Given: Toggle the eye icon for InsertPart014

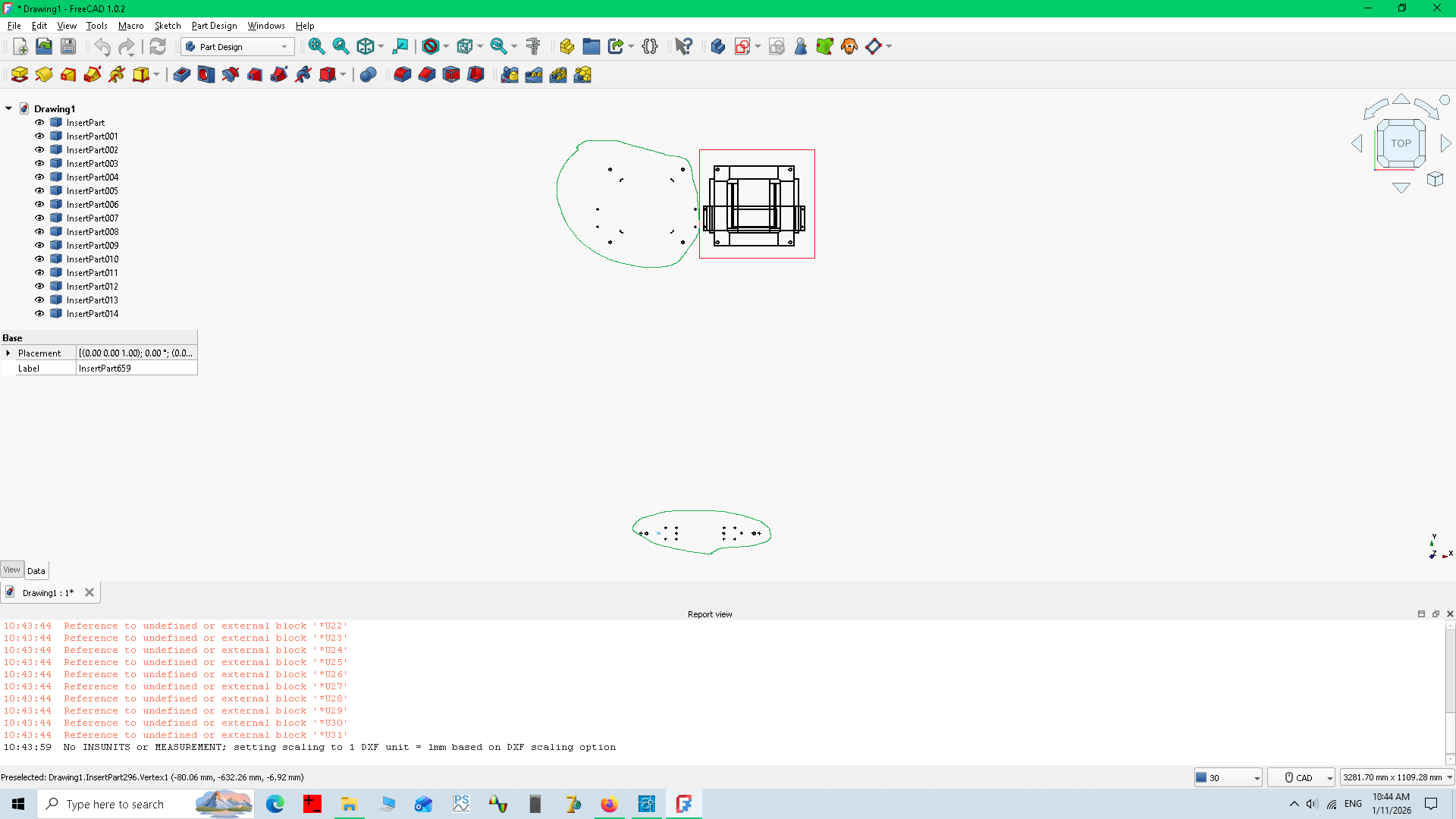Looking at the screenshot, I should click(x=39, y=314).
